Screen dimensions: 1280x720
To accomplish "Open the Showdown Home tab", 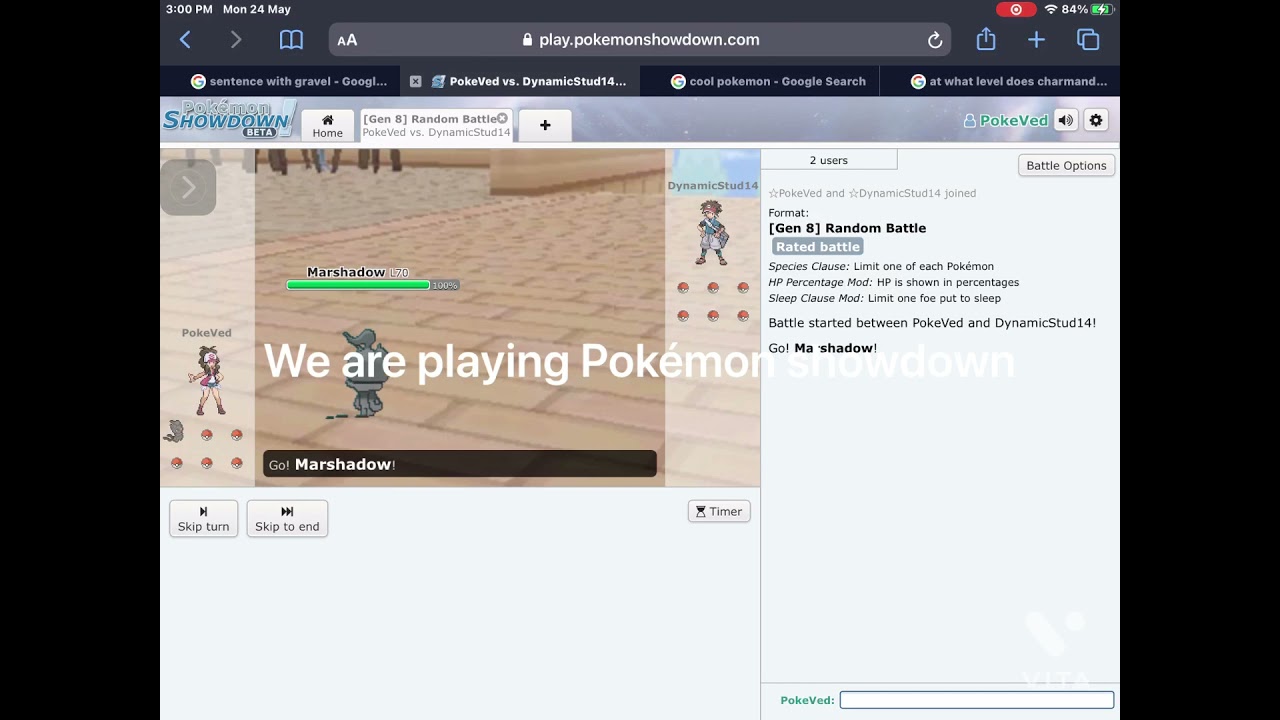I will point(327,126).
